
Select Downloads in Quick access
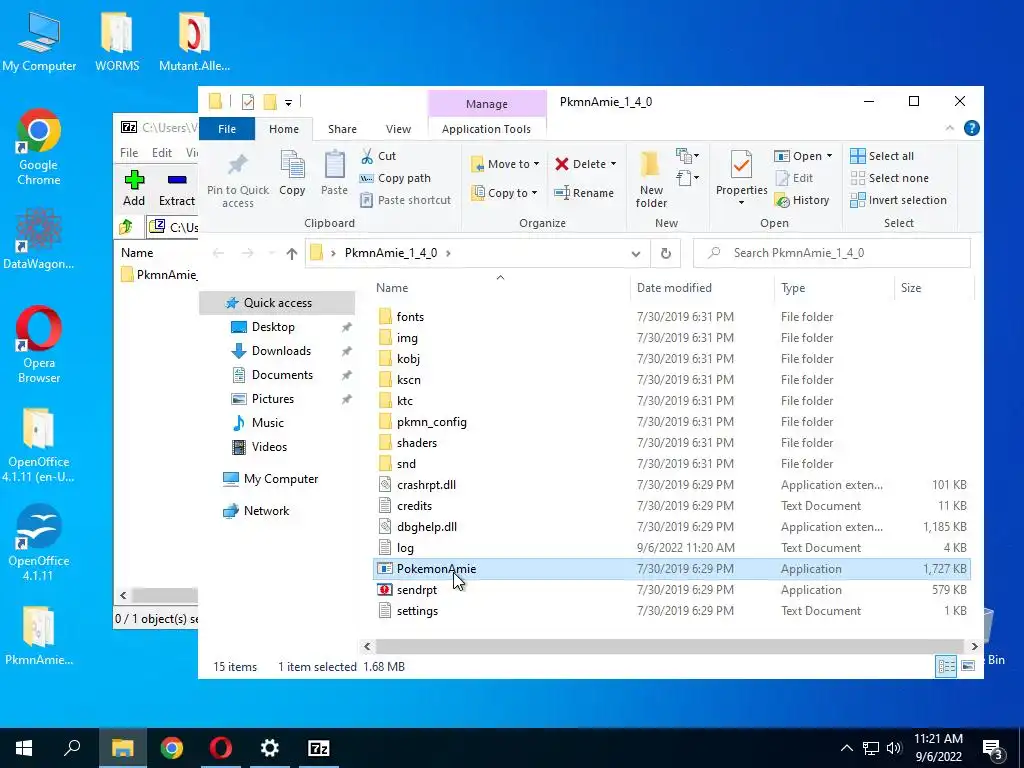pyautogui.click(x=281, y=351)
